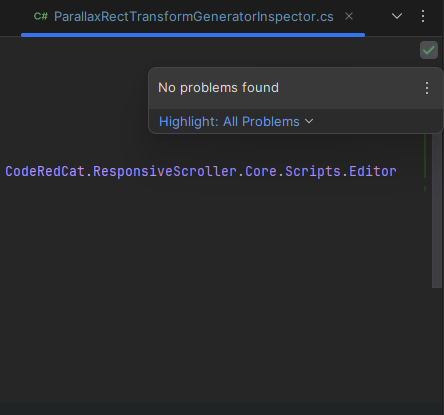The width and height of the screenshot is (444, 415).
Task: Click the status bar strip at the bottom
Action: (x=222, y=408)
